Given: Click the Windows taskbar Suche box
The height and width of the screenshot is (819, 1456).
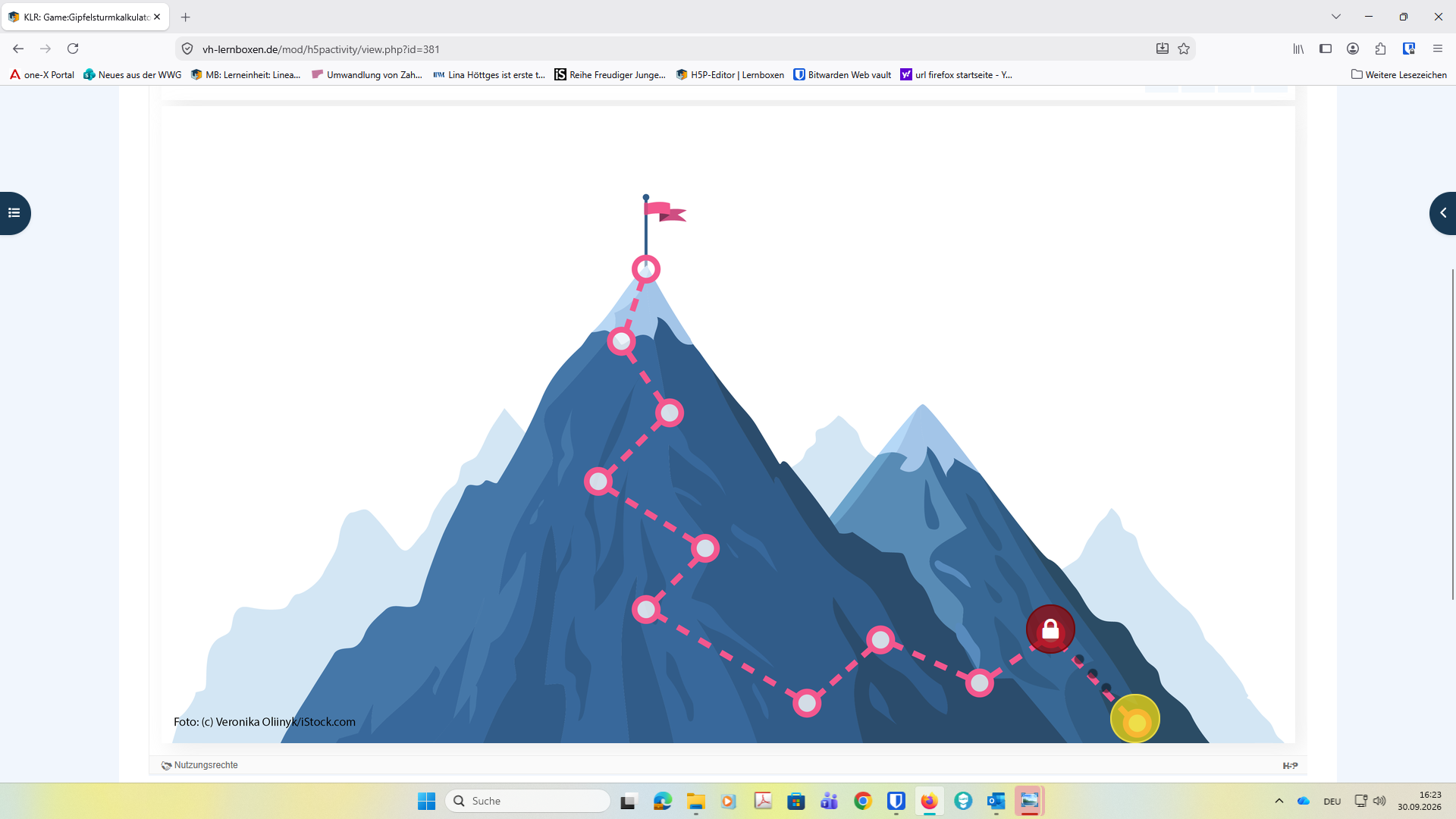Looking at the screenshot, I should [528, 801].
